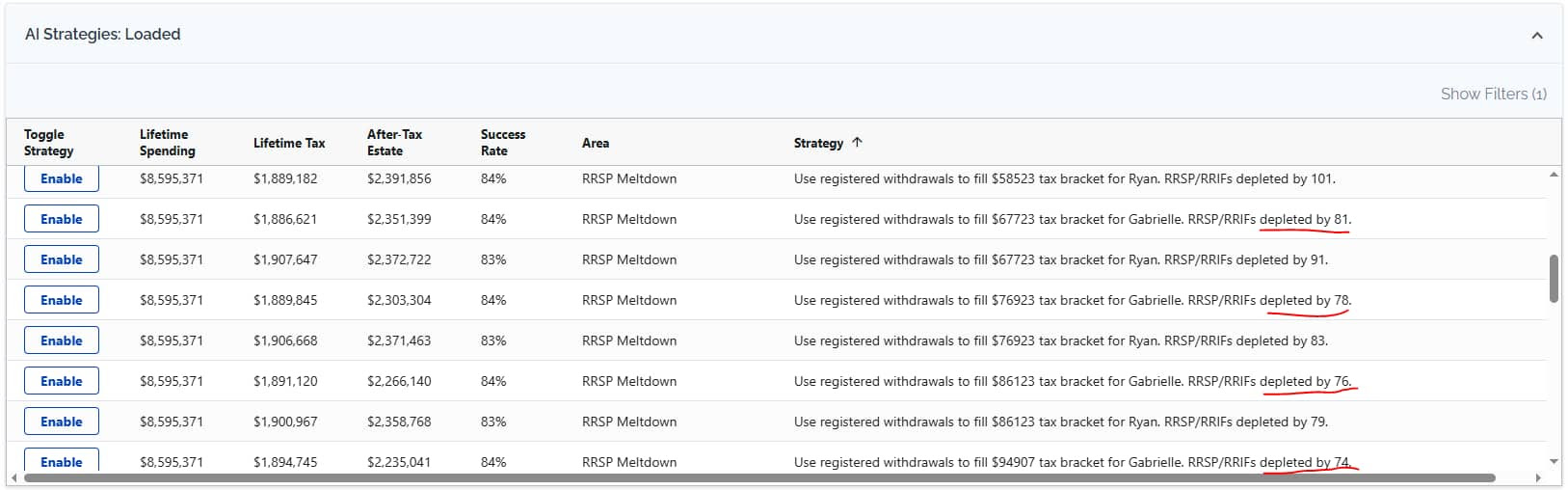Enable Ryan's $67723 tax bracket strategy
1568x490 pixels.
[62, 259]
